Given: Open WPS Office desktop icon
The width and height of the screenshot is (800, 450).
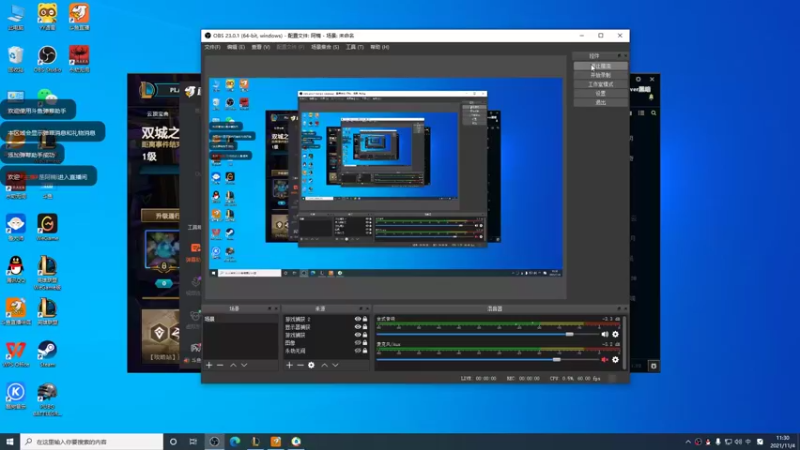Looking at the screenshot, I should pos(16,354).
